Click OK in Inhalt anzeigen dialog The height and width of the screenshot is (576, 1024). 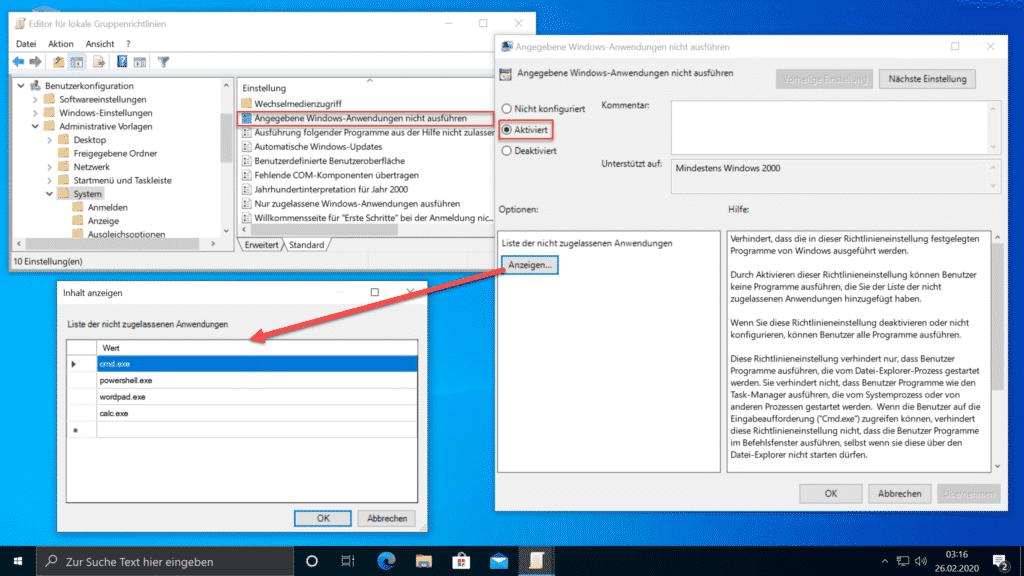(323, 519)
